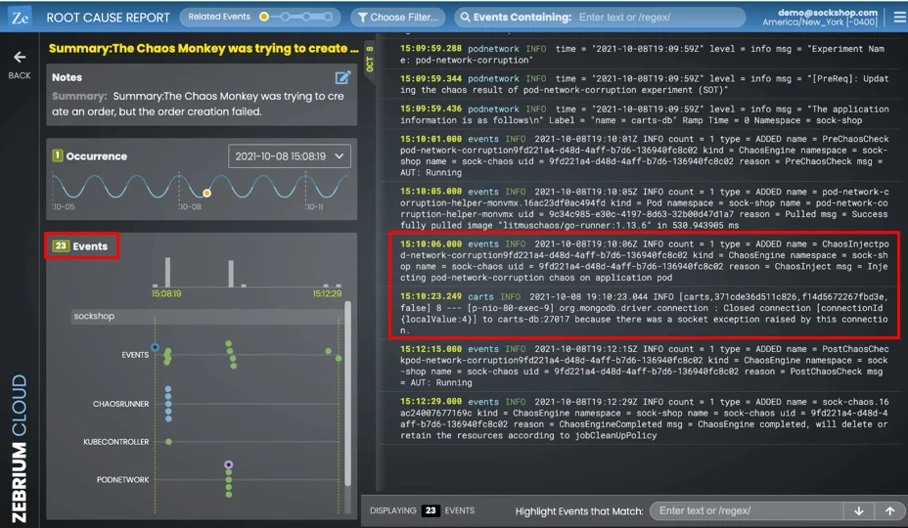Viewport: 908px width, 528px height.
Task: Click the events chart vertical scrollbar
Action: coord(347,394)
